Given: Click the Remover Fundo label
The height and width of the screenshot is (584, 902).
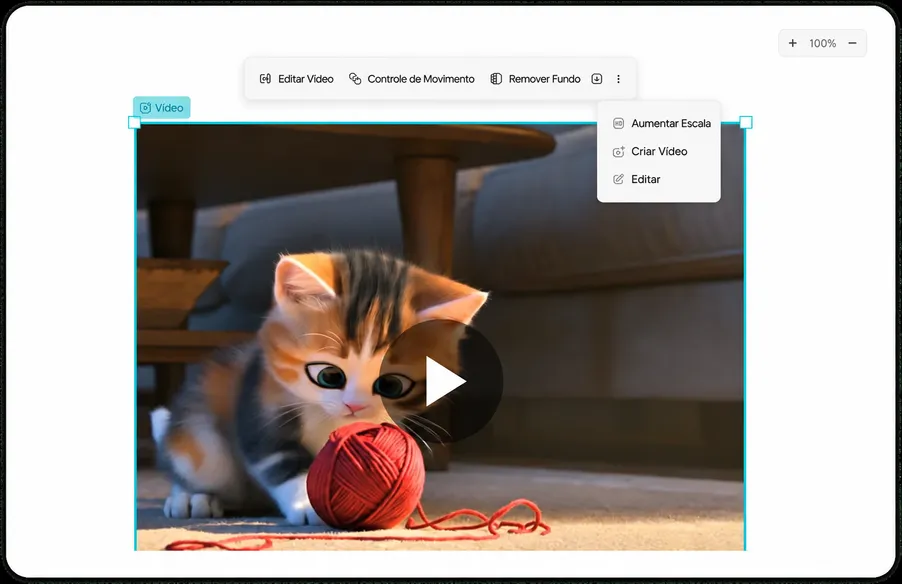Looking at the screenshot, I should click(x=544, y=79).
